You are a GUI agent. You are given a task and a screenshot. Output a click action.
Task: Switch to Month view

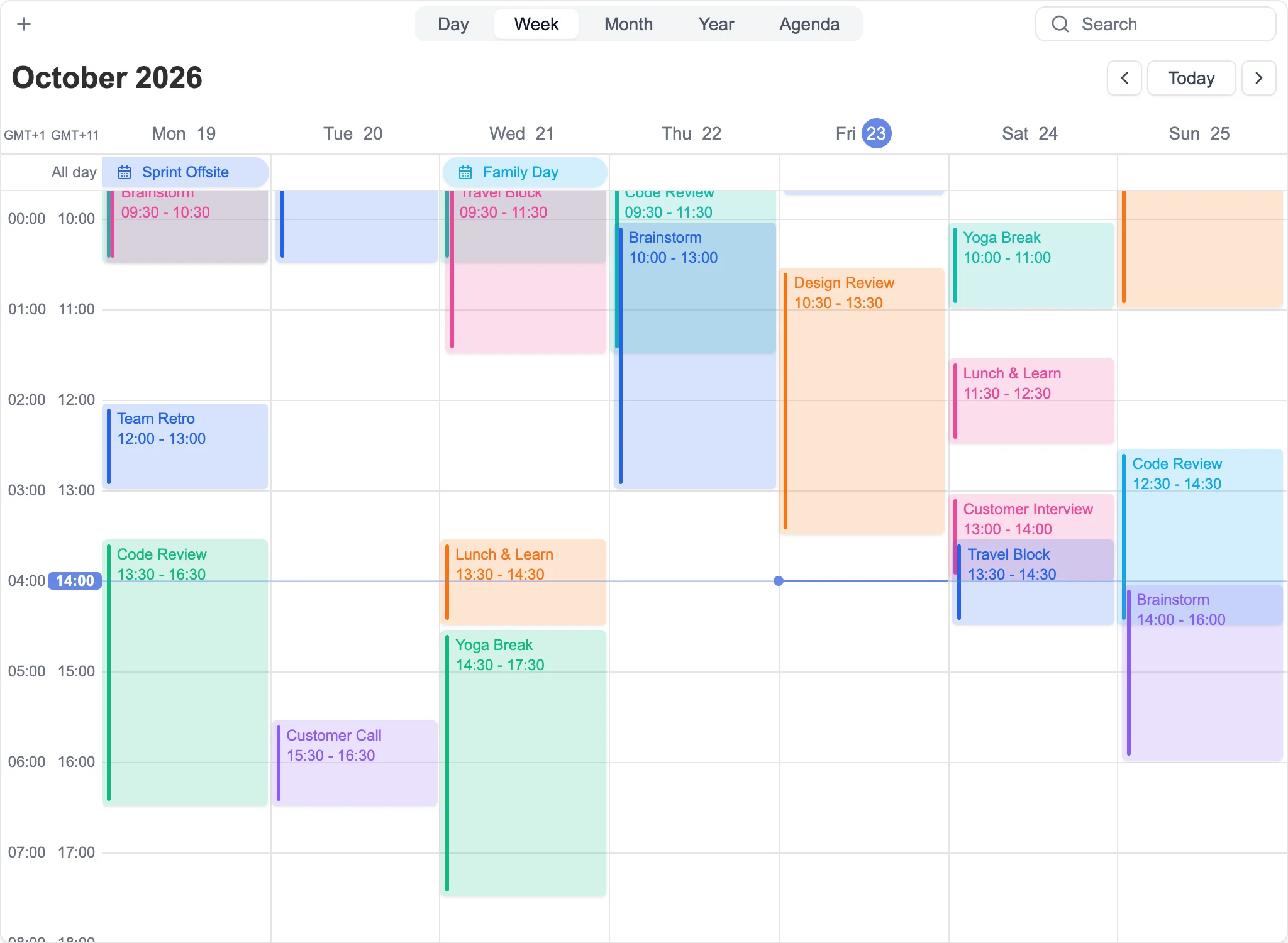point(628,24)
